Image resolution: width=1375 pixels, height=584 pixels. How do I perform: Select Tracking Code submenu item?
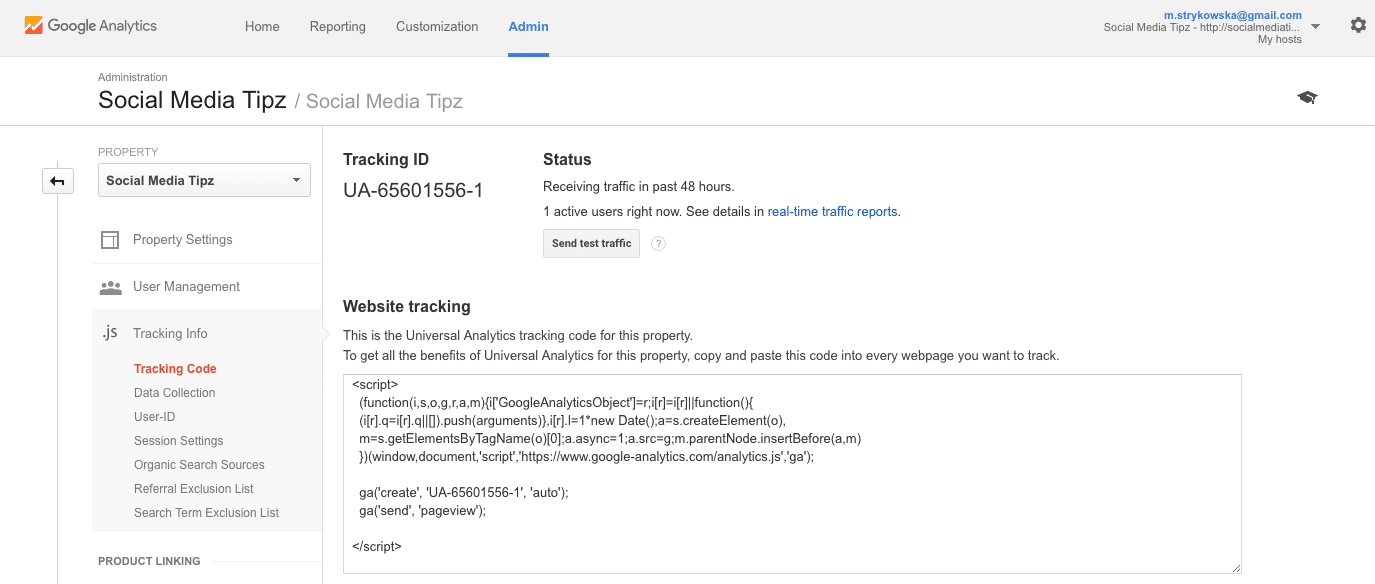tap(175, 369)
